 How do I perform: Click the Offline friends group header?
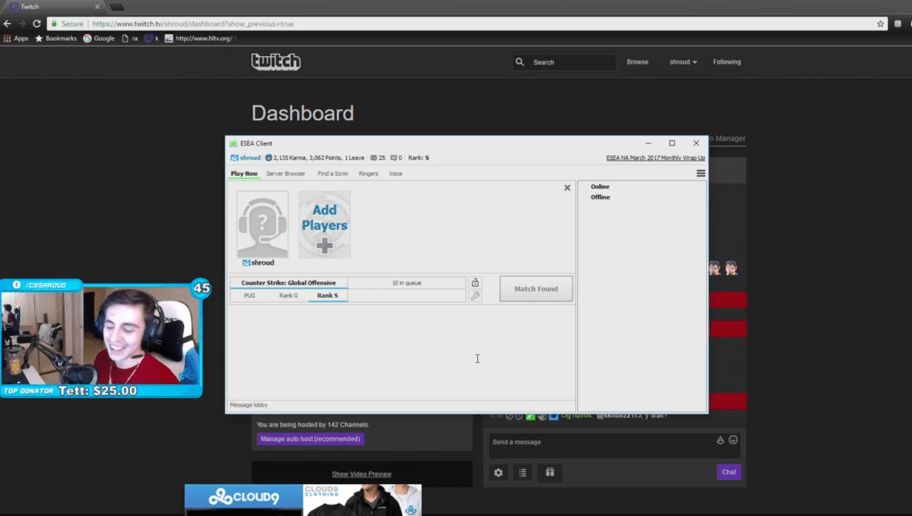pyautogui.click(x=600, y=197)
